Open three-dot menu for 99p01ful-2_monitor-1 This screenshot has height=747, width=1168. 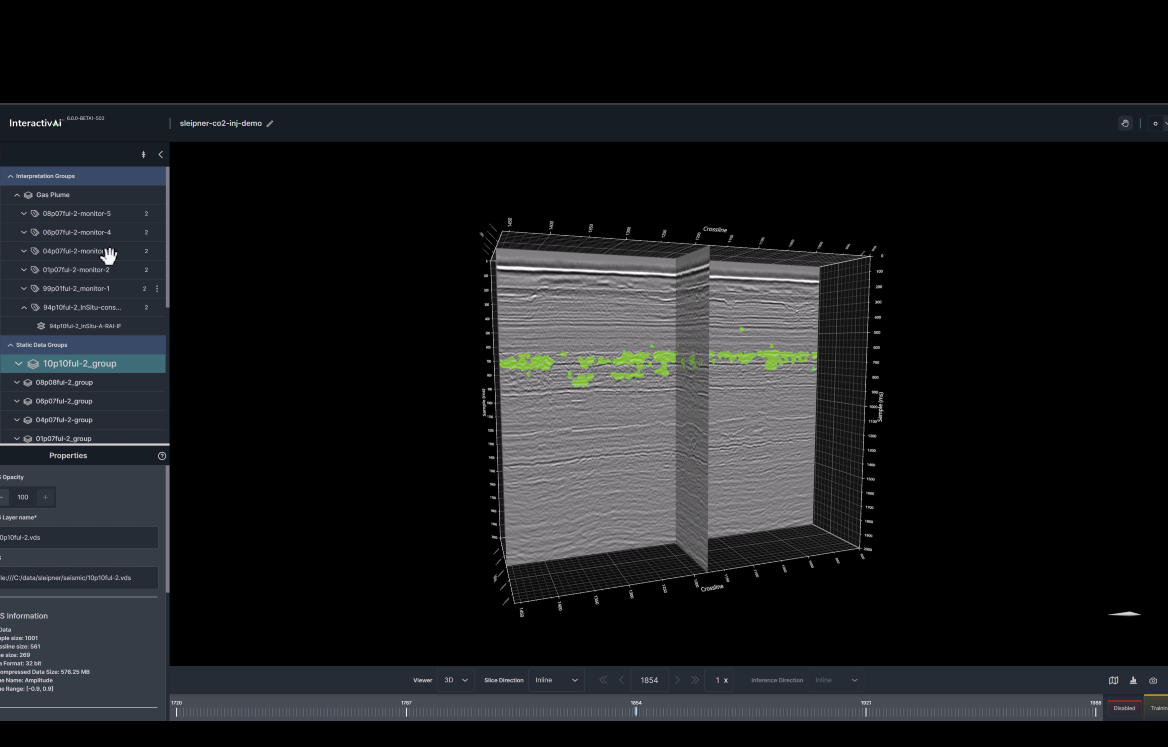click(157, 289)
